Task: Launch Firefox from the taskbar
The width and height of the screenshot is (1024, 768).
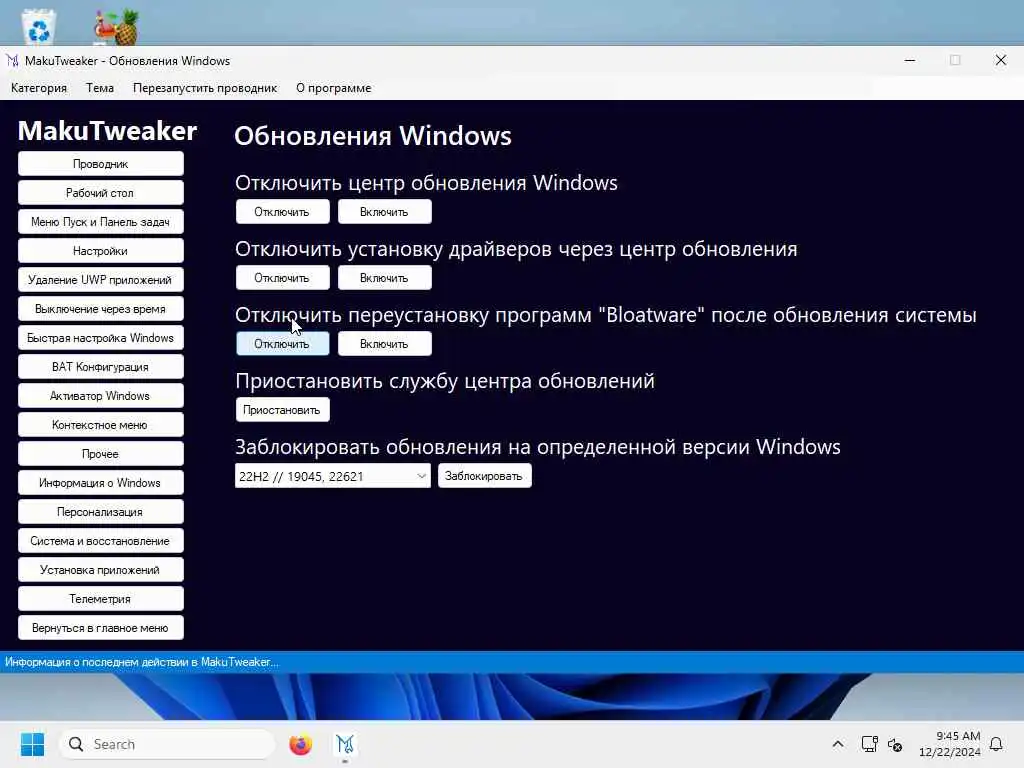Action: pos(300,744)
